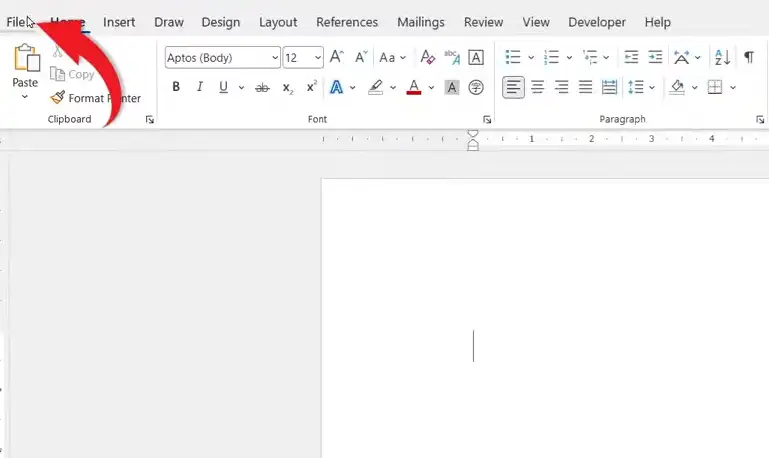
Task: Expand the font color dropdown arrow
Action: tap(431, 88)
